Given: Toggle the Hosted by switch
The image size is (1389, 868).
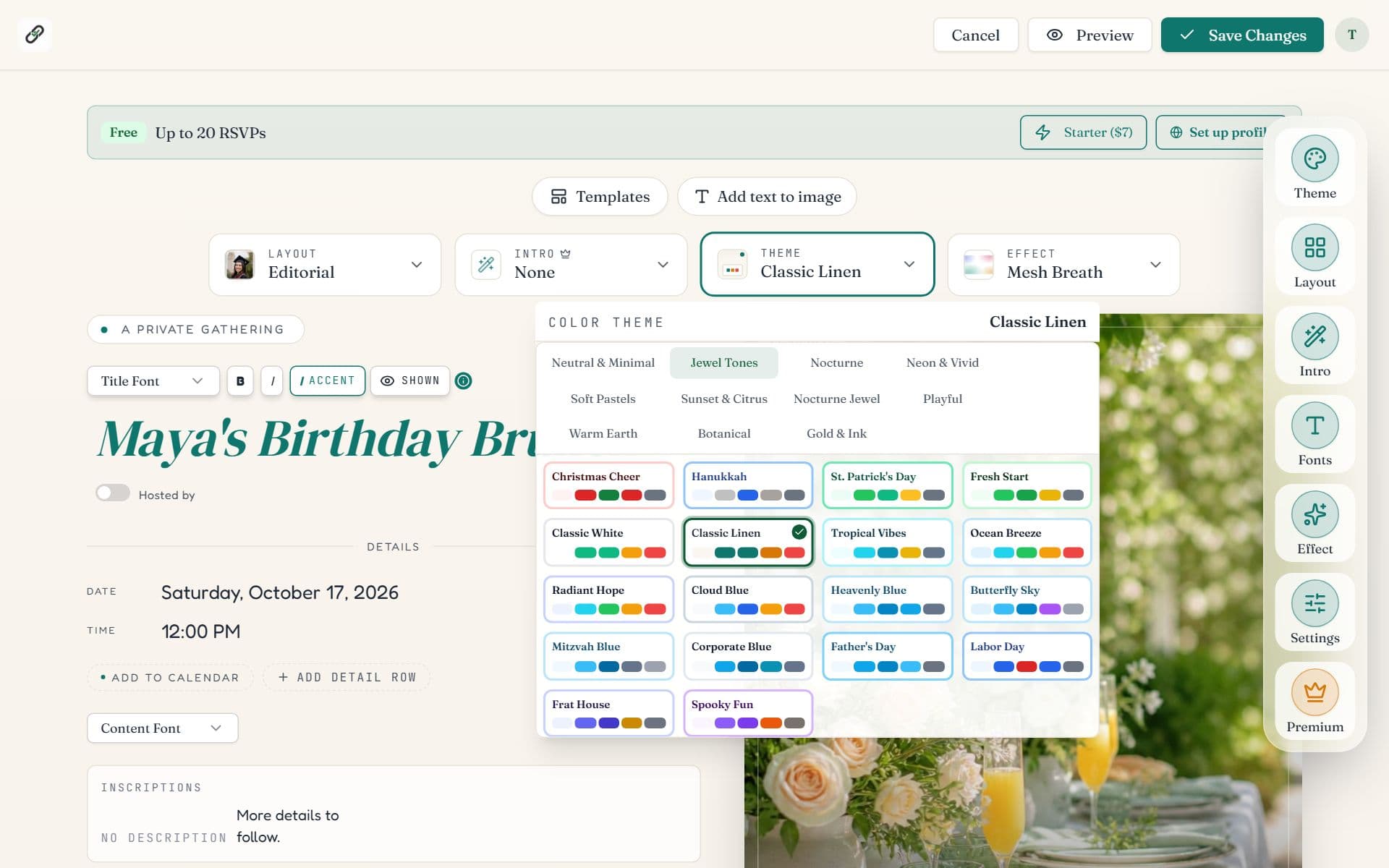Looking at the screenshot, I should pos(113,493).
